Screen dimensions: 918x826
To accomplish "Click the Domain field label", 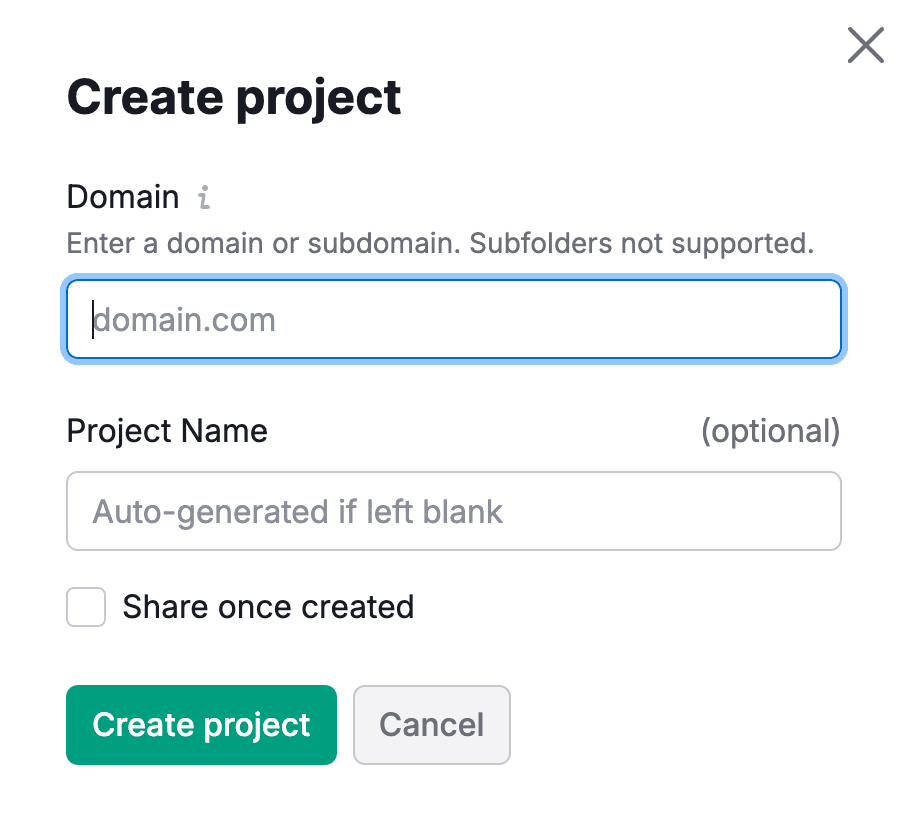I will tap(123, 197).
